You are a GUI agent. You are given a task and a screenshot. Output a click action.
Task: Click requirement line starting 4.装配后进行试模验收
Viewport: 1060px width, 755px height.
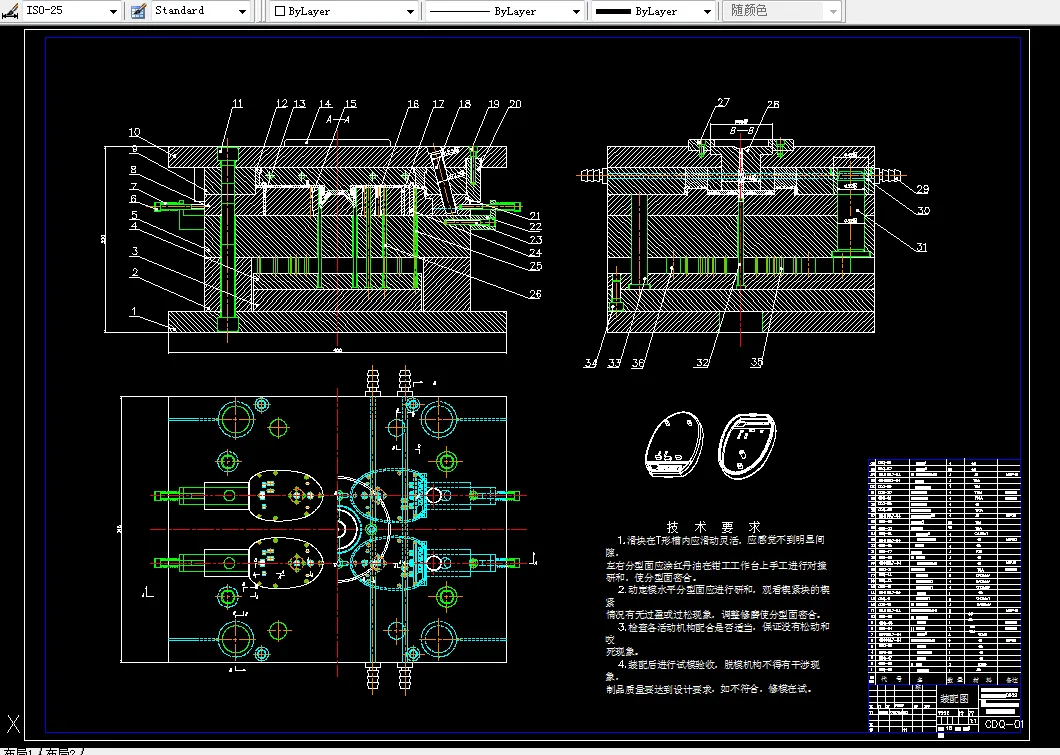pyautogui.click(x=718, y=665)
